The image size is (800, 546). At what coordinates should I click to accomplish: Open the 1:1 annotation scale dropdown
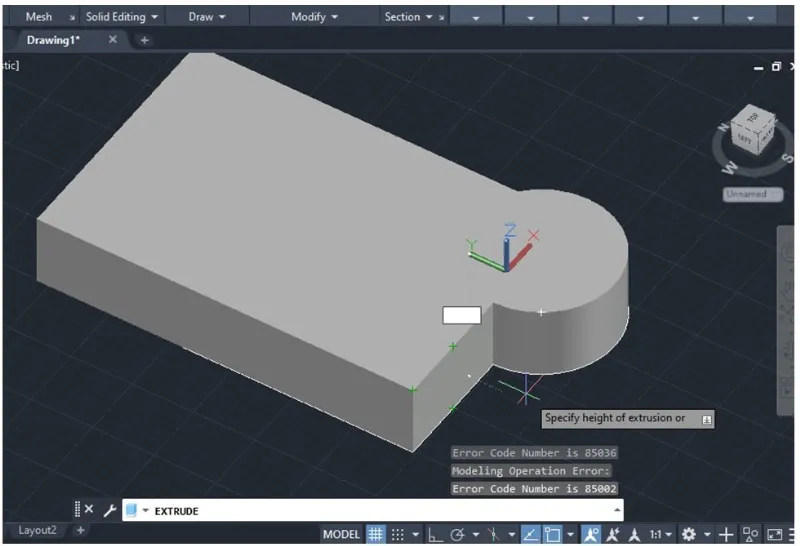click(x=660, y=534)
